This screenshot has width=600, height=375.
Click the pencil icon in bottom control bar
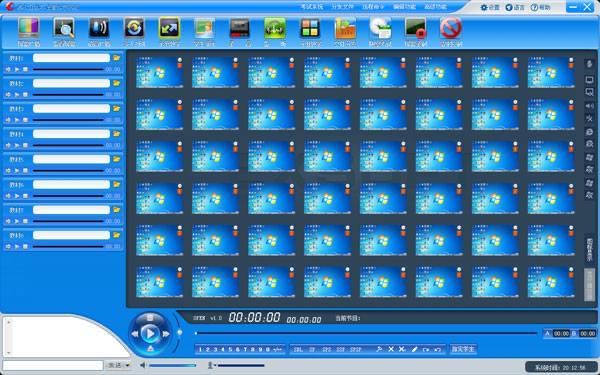[414, 349]
